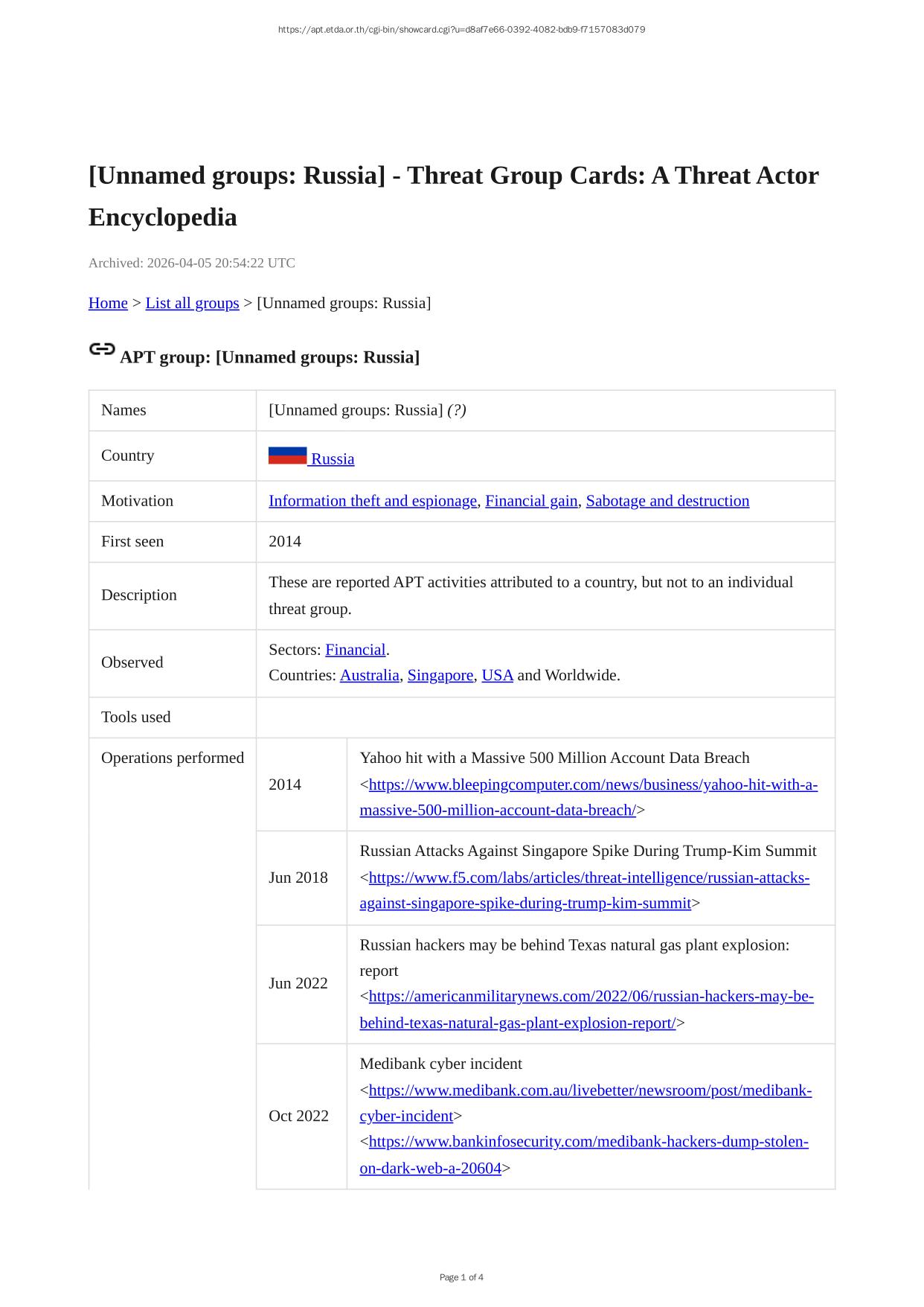Click the chain link icon beside APT group heading
924x1307 pixels.
[x=102, y=349]
